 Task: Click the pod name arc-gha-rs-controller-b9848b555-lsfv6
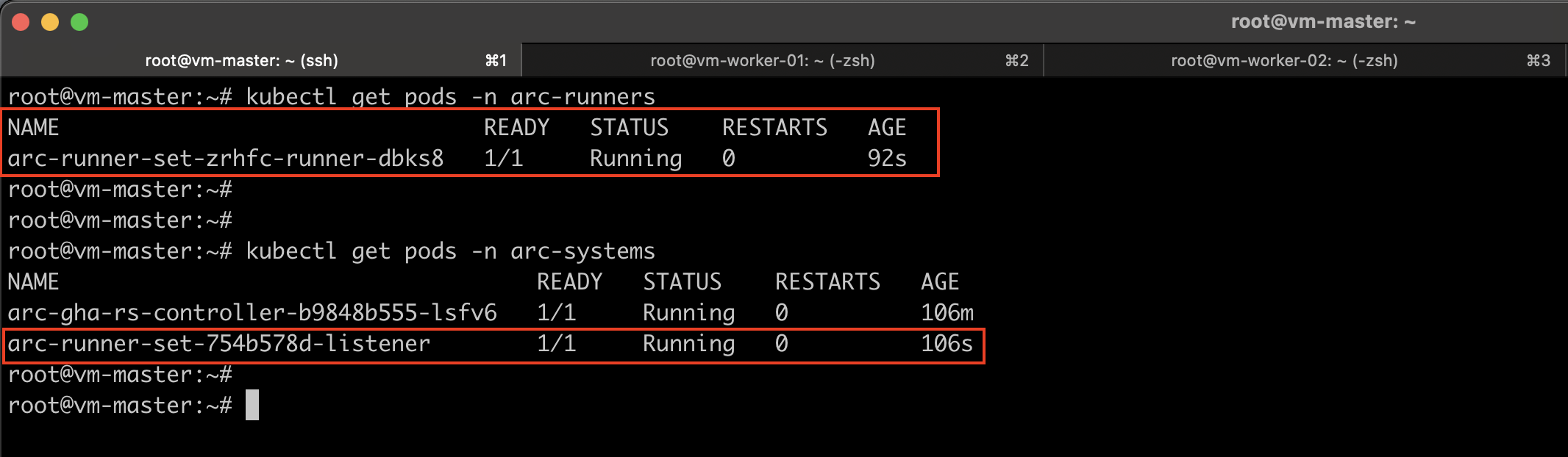tap(252, 313)
